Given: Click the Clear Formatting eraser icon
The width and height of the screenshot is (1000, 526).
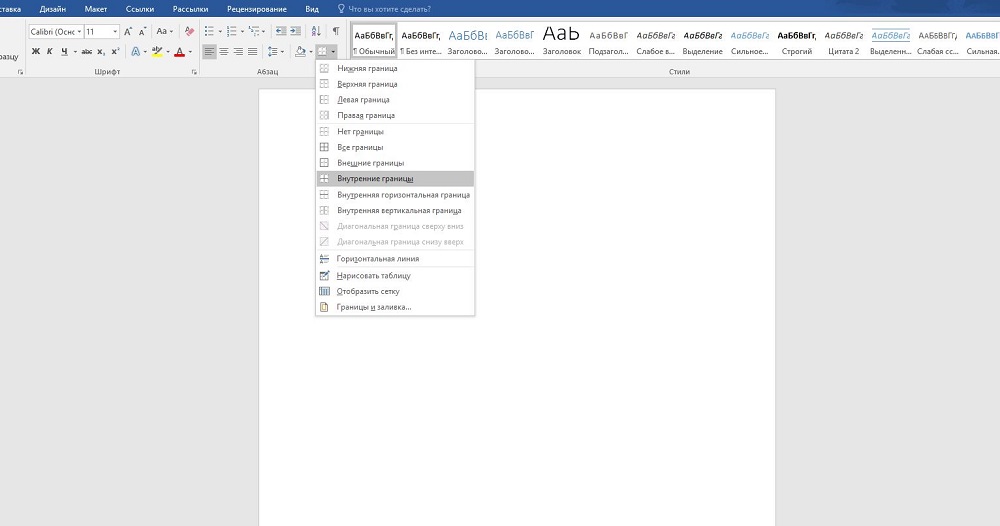Looking at the screenshot, I should (189, 32).
